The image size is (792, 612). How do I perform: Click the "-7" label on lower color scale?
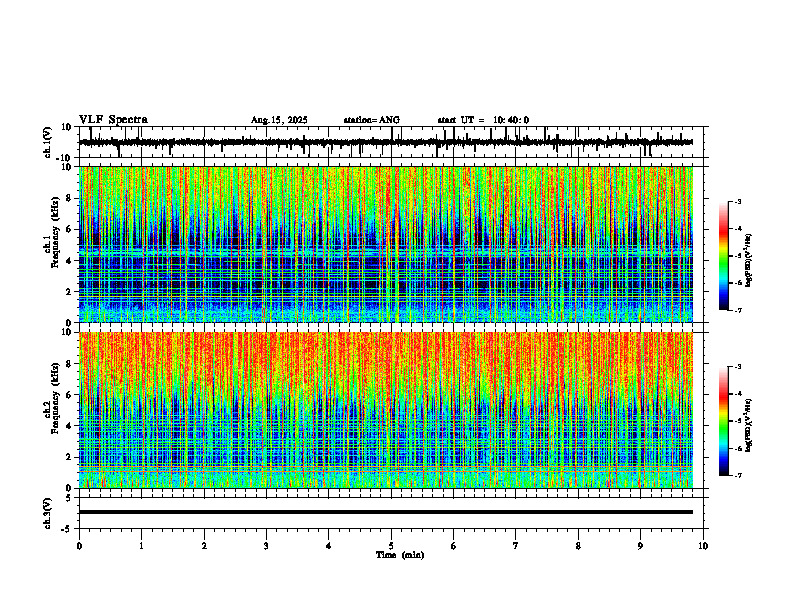[x=737, y=476]
